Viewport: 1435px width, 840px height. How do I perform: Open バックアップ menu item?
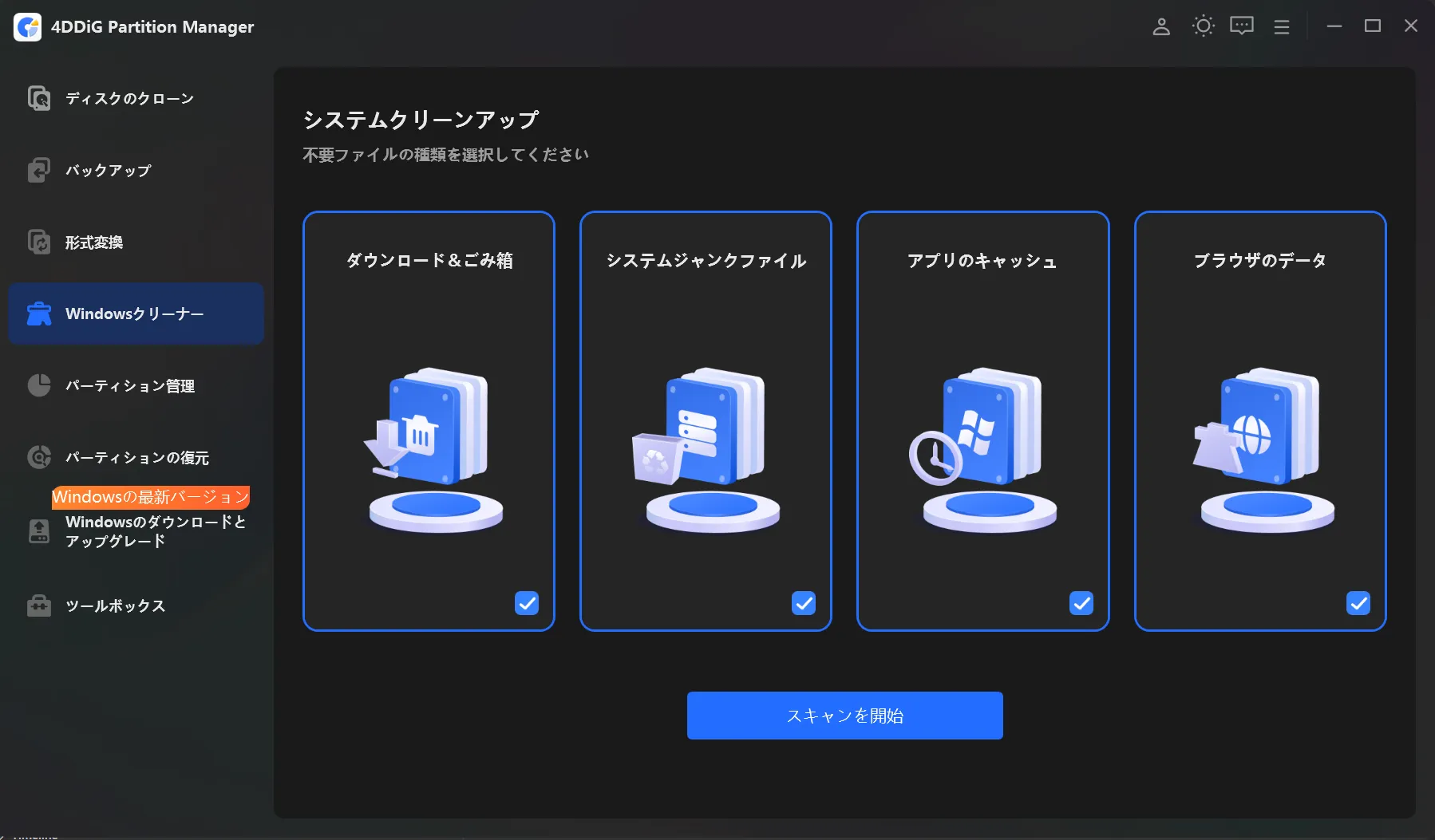click(x=136, y=170)
